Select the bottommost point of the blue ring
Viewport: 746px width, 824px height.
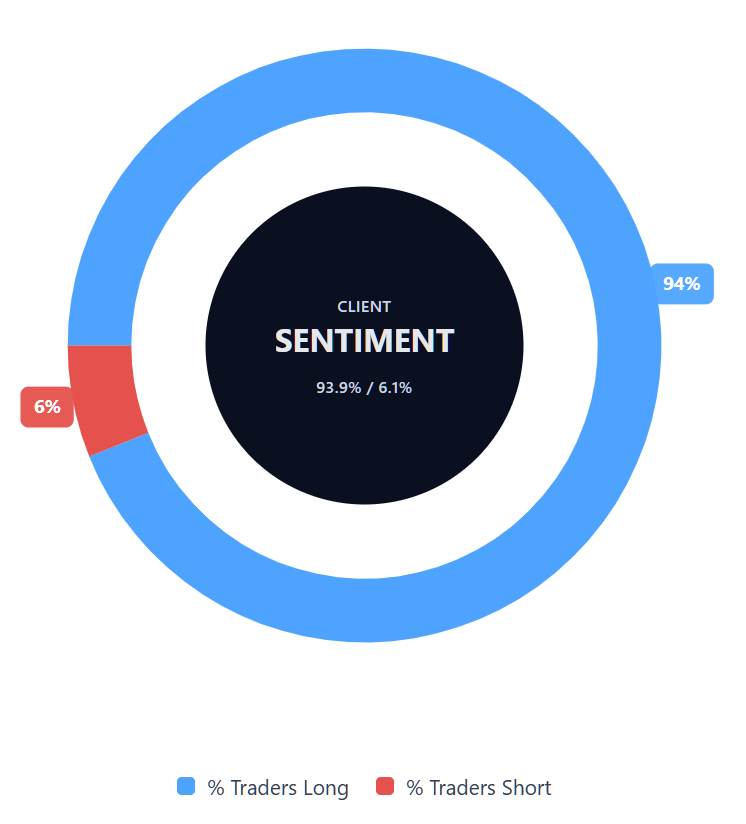tap(364, 609)
